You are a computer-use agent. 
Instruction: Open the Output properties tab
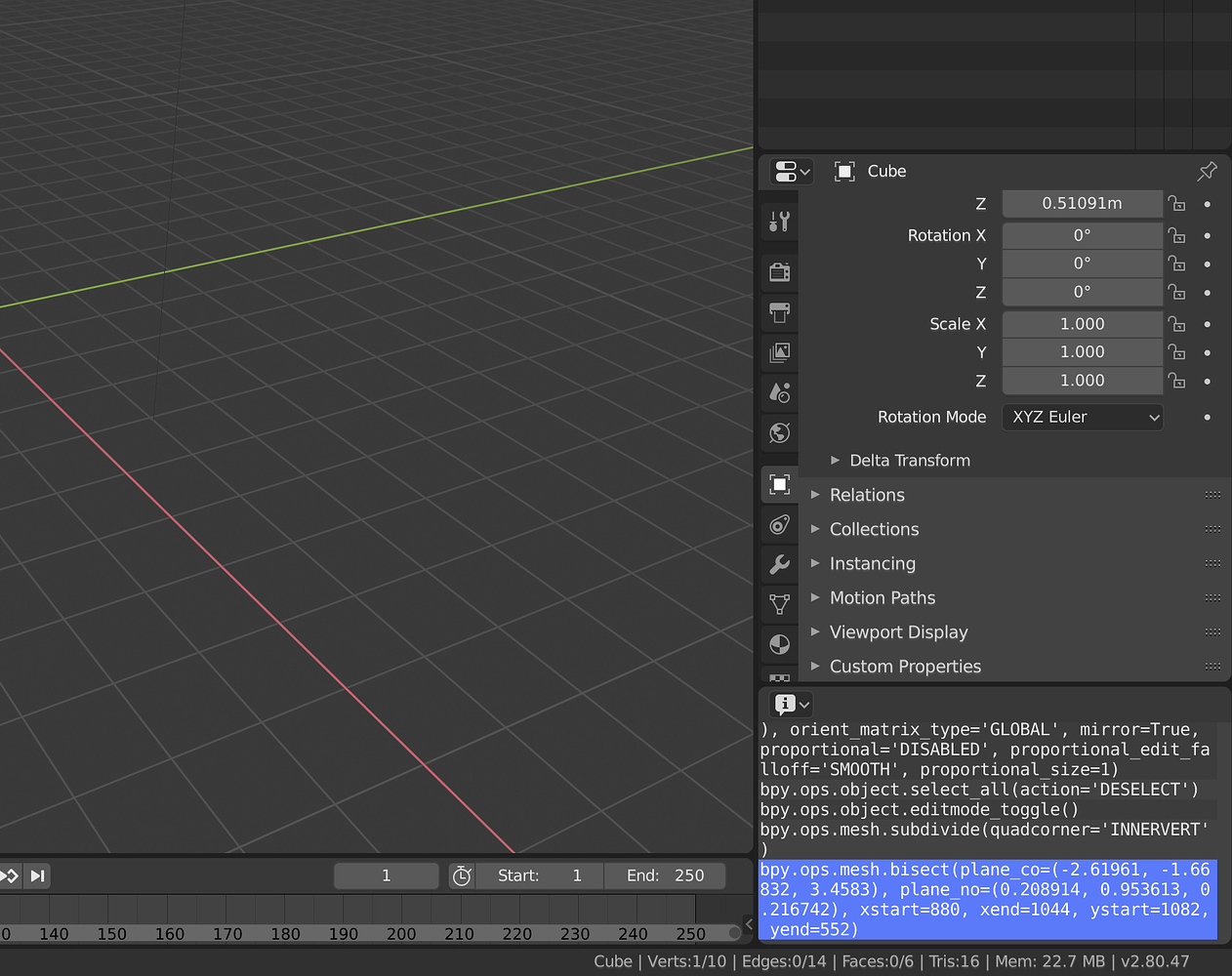tap(779, 312)
